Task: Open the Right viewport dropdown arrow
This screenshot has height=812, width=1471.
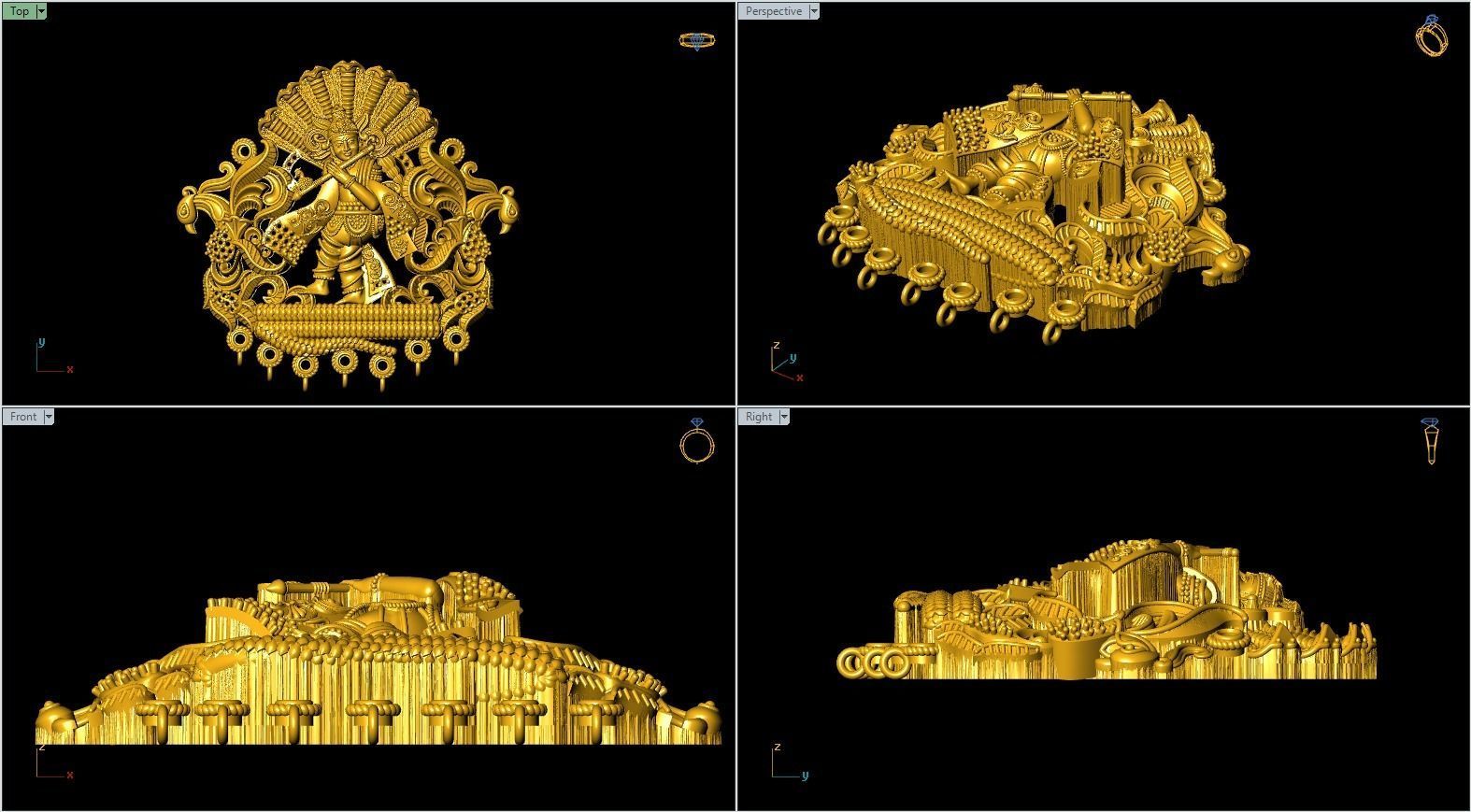Action: click(x=784, y=417)
